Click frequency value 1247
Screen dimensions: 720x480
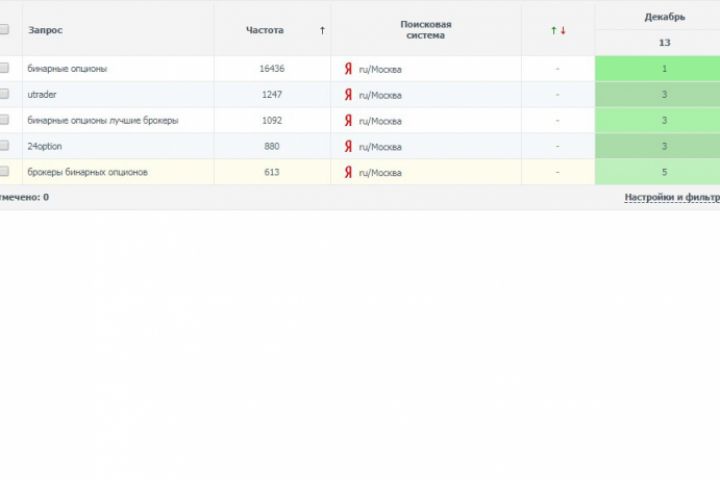[272, 95]
